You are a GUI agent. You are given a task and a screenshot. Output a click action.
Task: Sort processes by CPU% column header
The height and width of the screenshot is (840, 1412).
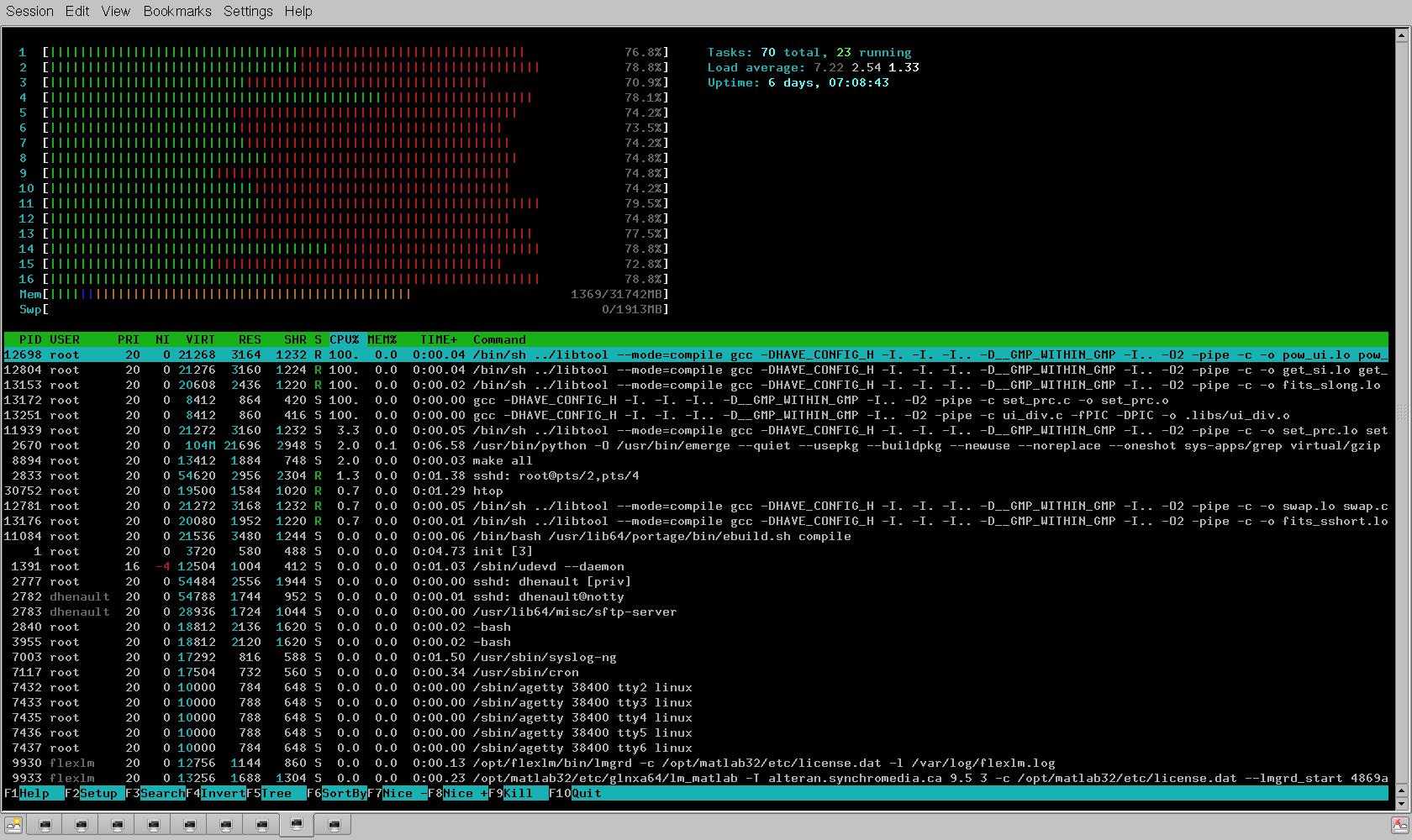tap(344, 339)
